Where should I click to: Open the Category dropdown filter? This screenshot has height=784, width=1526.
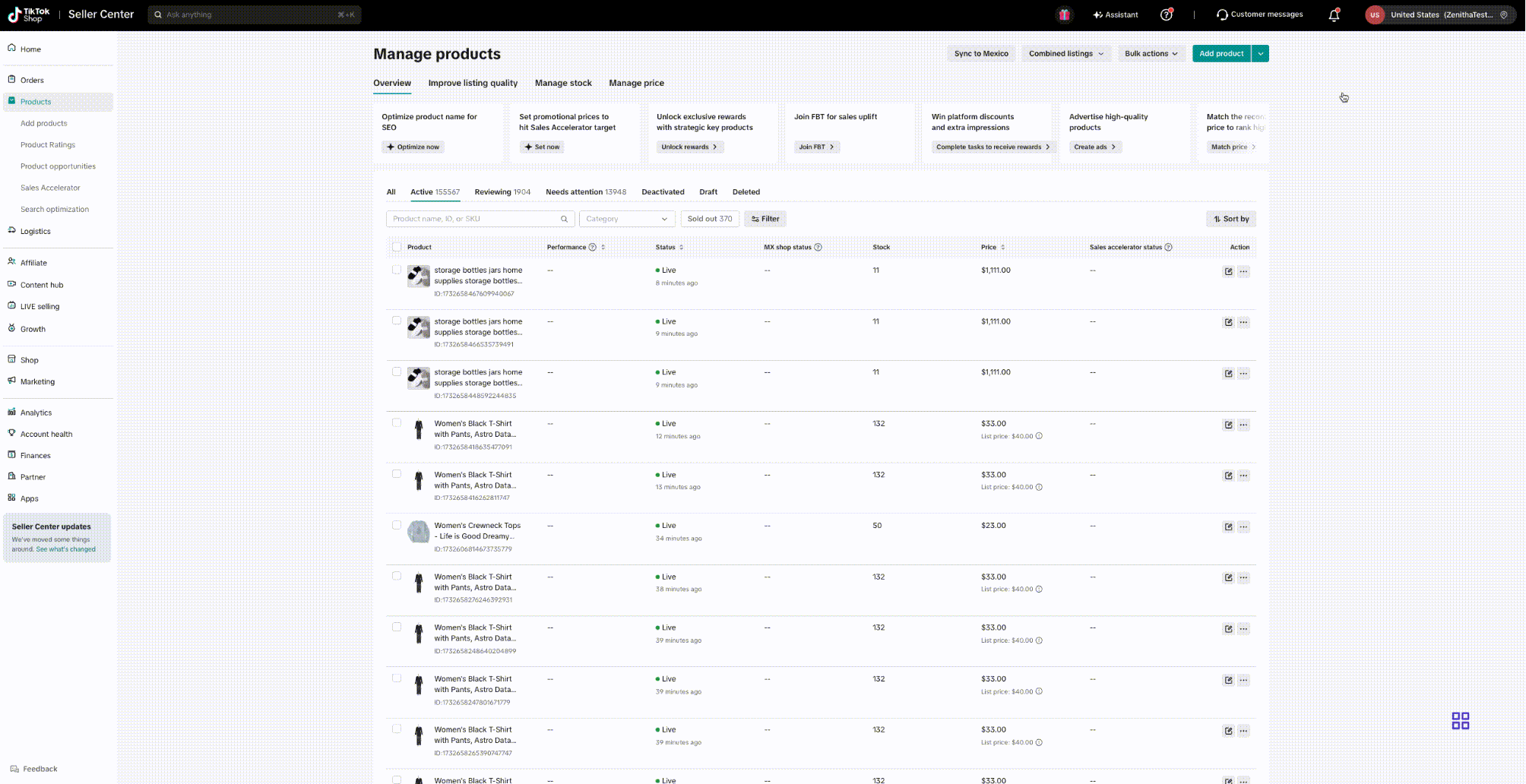627,219
